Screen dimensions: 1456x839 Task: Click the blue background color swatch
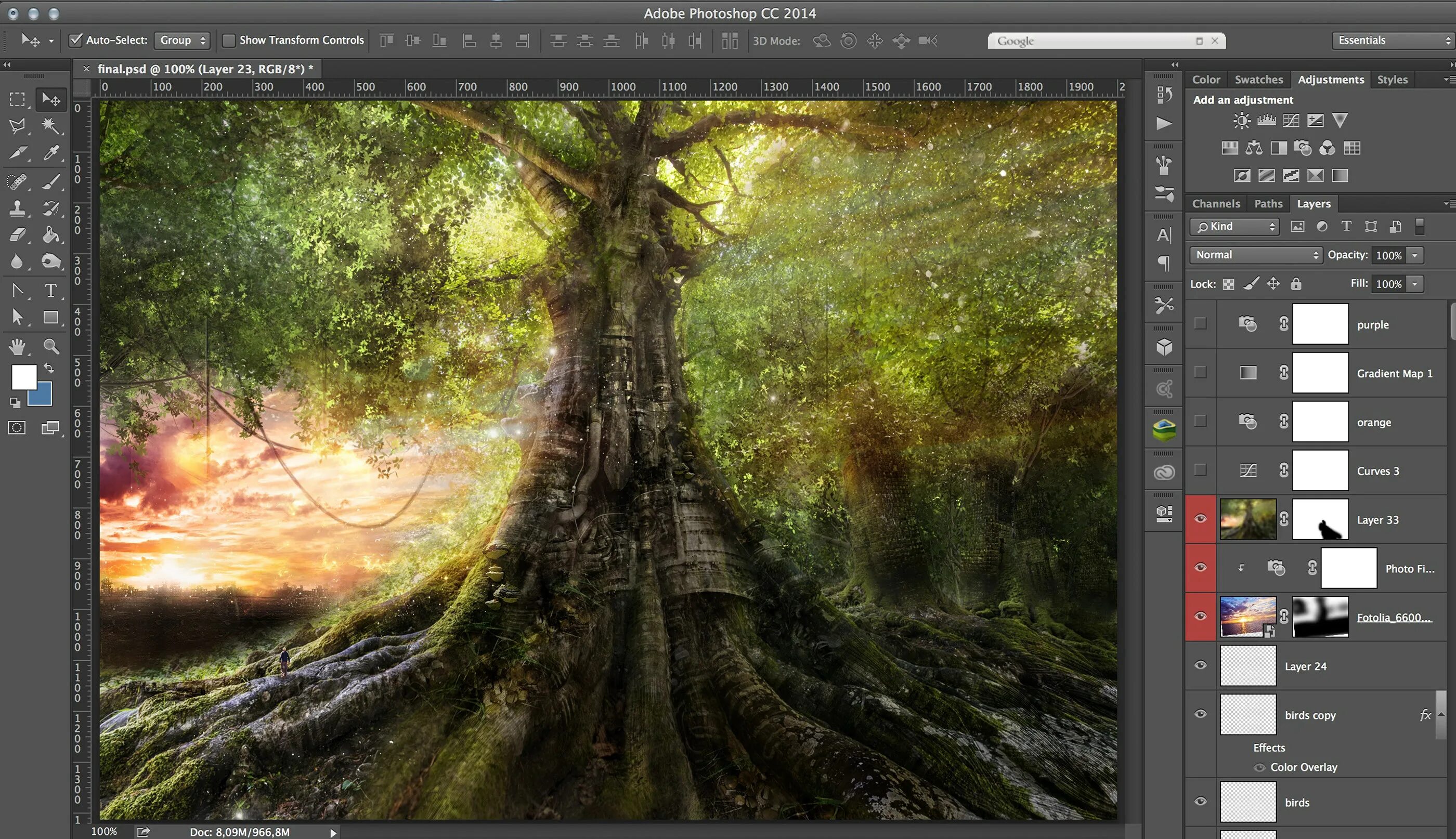(x=44, y=398)
